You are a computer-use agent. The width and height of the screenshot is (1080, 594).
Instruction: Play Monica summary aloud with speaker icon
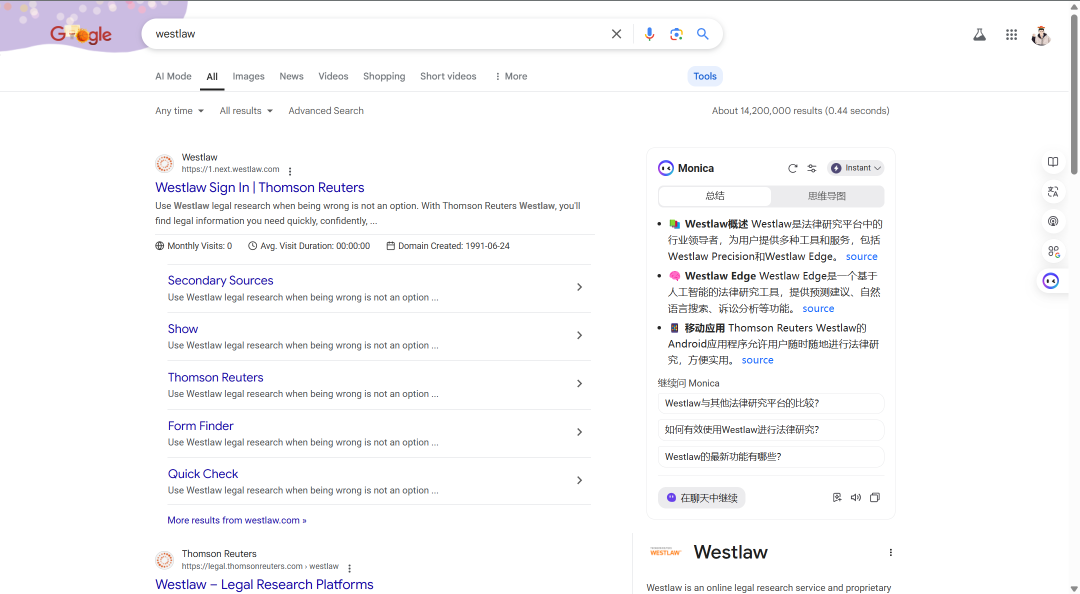pos(855,498)
